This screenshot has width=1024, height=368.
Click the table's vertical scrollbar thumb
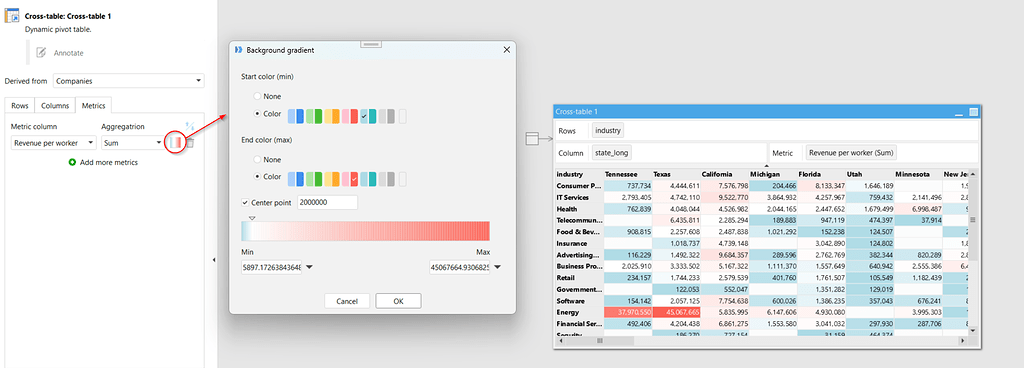[x=972, y=220]
